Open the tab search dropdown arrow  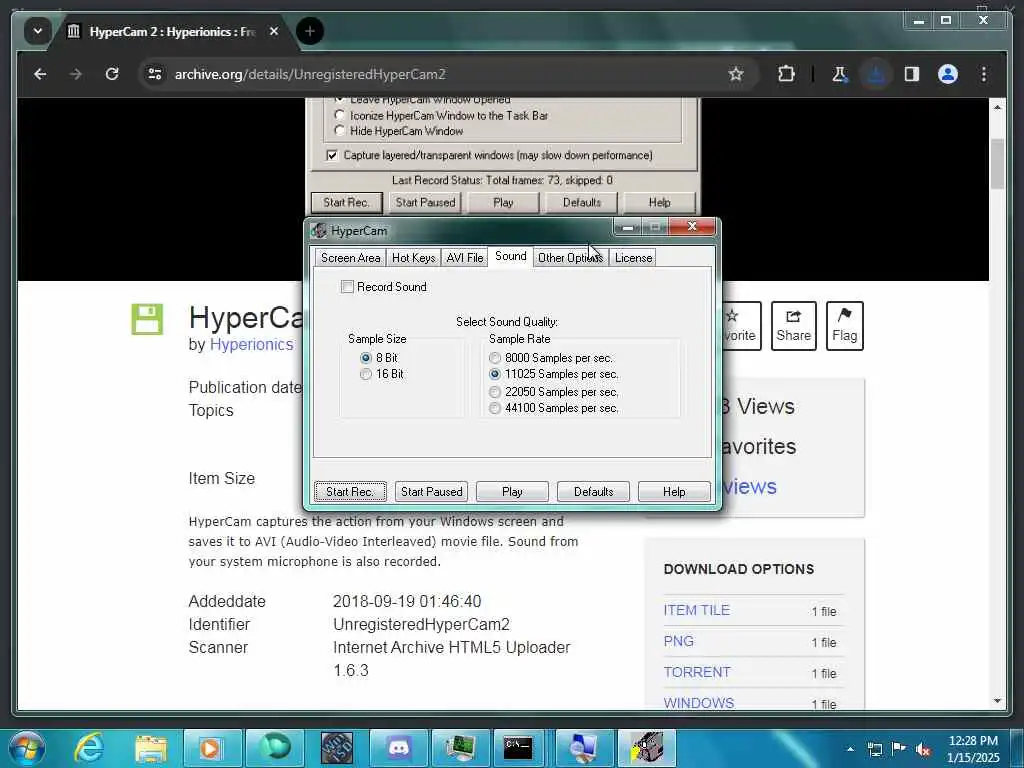point(38,31)
